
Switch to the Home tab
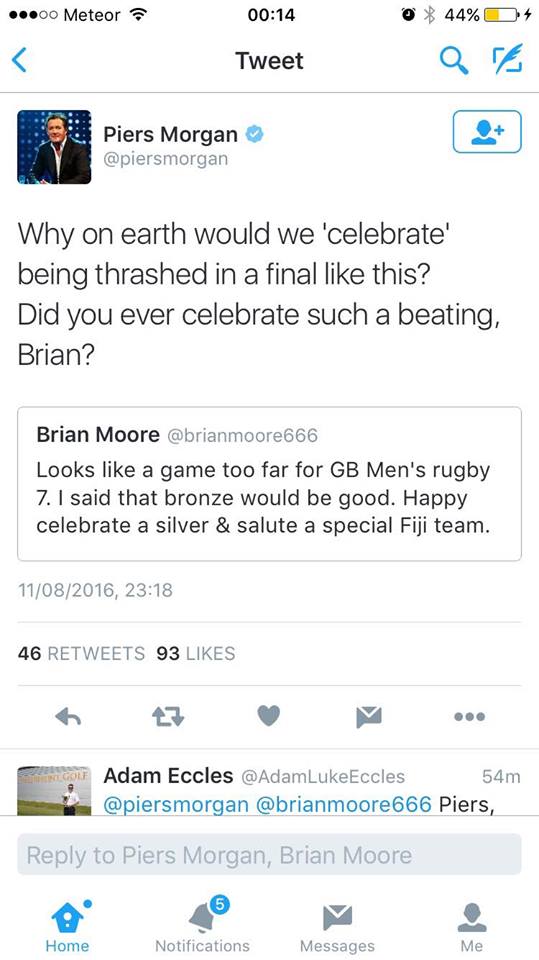pyautogui.click(x=67, y=926)
